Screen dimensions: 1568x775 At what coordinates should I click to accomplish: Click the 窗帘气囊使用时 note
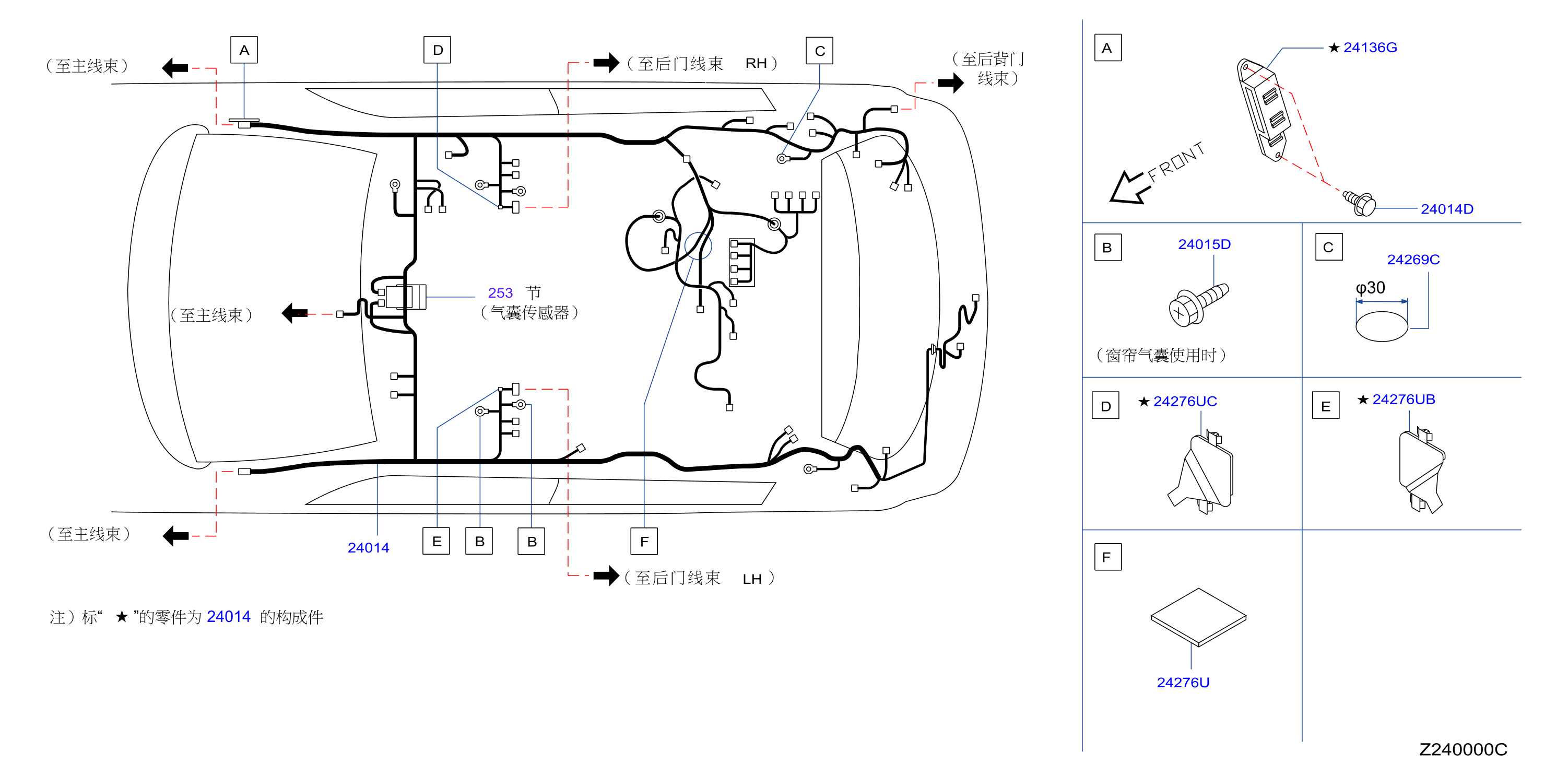pos(1161,355)
